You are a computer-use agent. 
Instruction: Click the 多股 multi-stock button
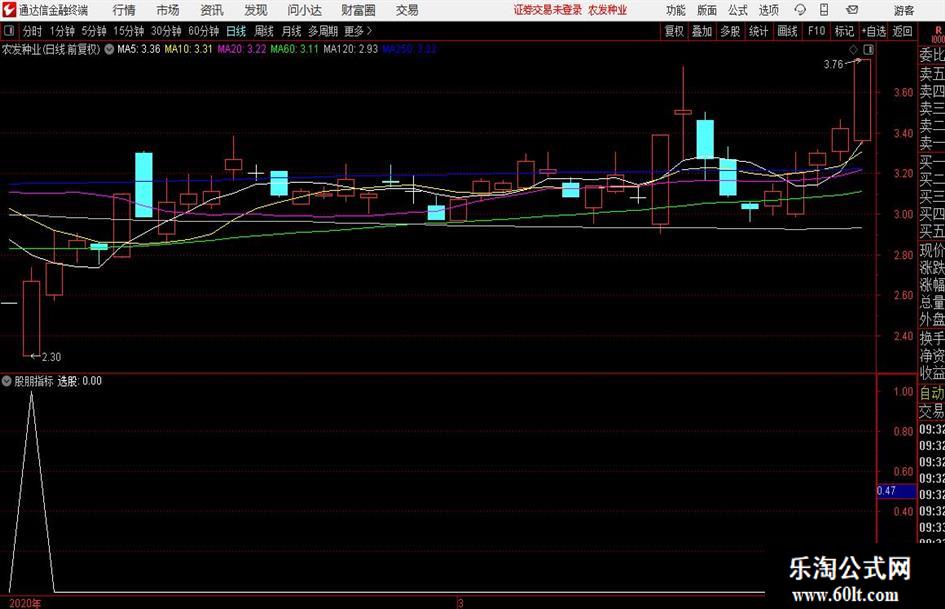pos(730,31)
